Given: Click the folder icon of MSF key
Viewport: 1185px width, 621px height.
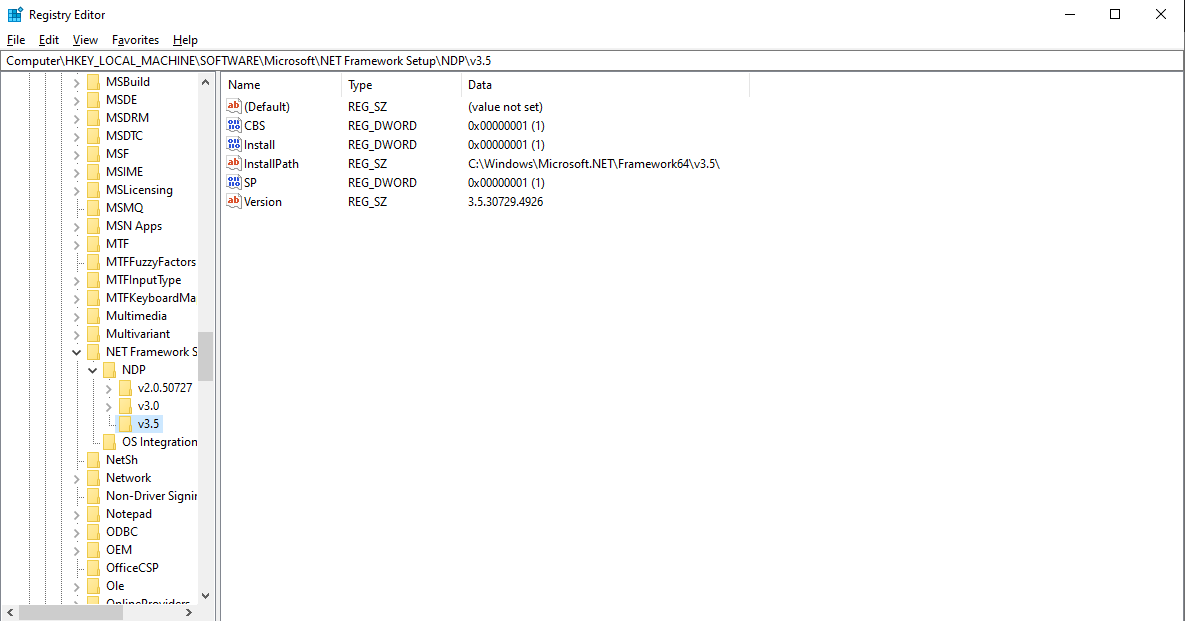Looking at the screenshot, I should point(94,153).
